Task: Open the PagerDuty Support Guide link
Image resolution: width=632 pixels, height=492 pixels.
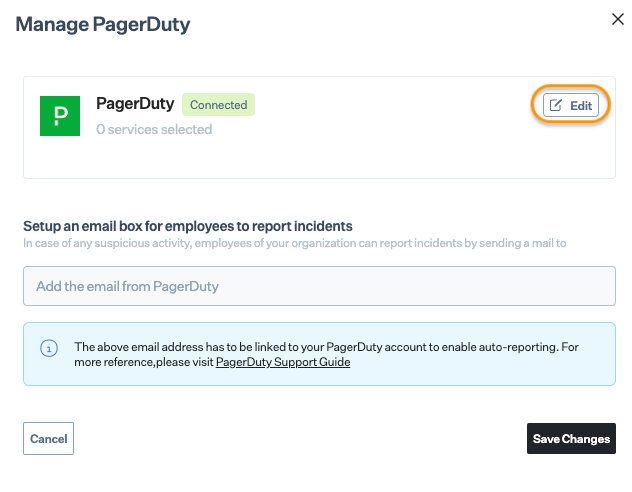Action: [283, 362]
